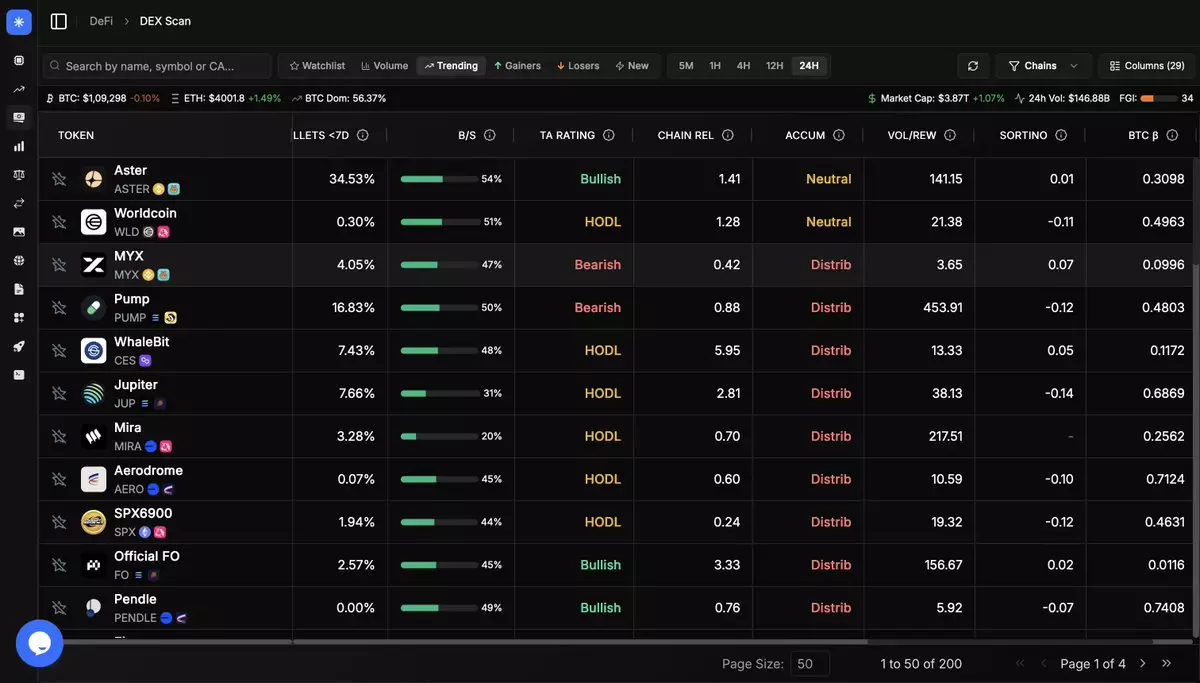
Task: Open the globe icon in left sidebar
Action: click(x=19, y=260)
